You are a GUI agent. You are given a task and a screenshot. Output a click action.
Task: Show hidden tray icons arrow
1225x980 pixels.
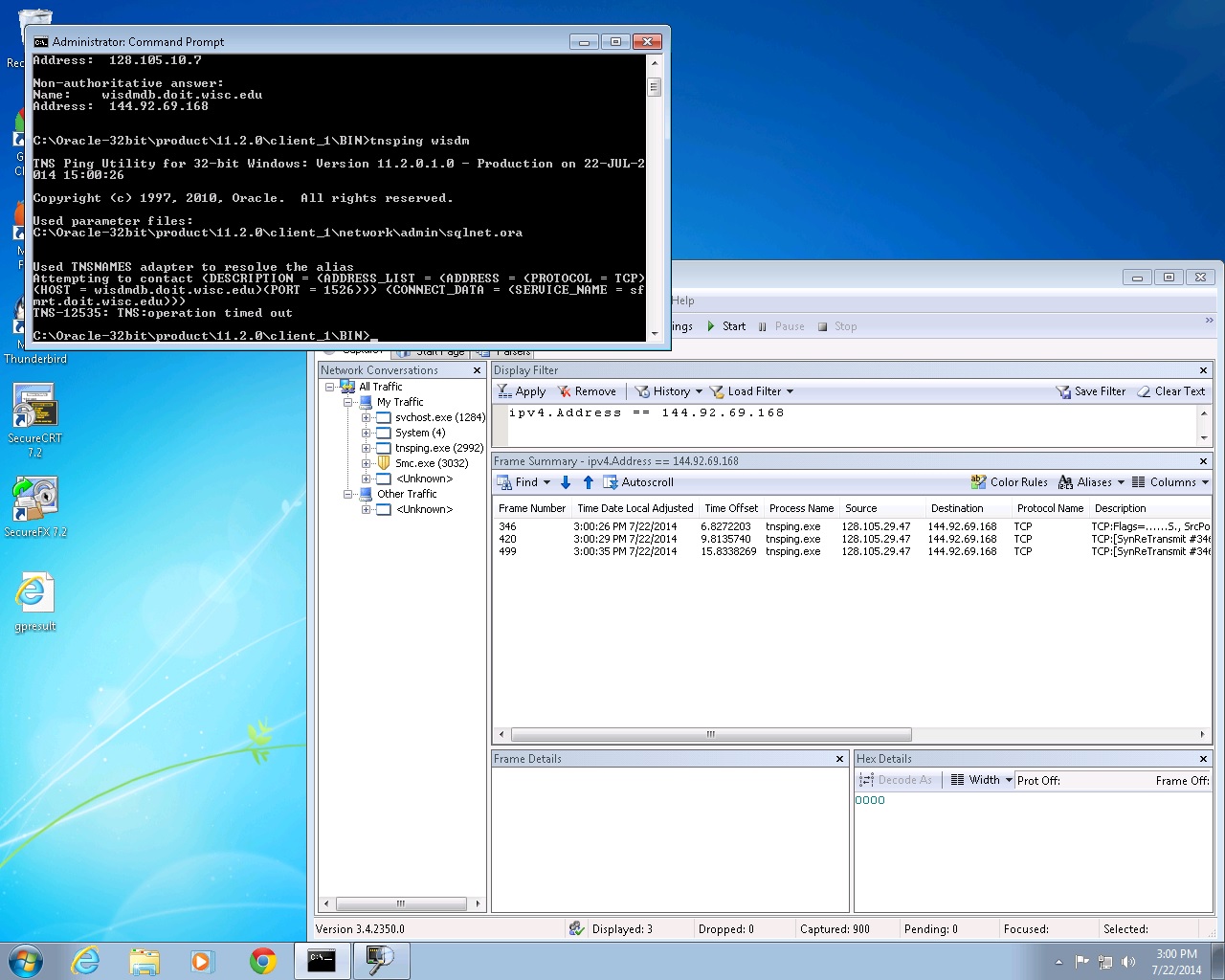(x=1058, y=962)
